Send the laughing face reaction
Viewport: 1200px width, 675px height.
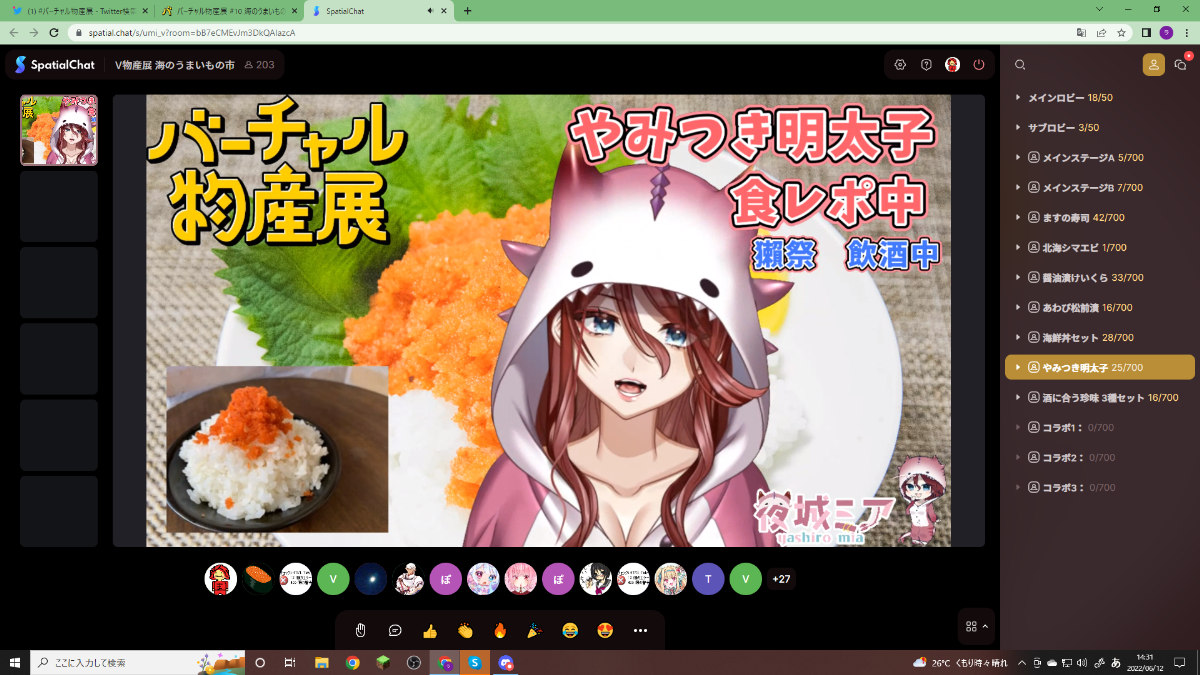click(570, 630)
